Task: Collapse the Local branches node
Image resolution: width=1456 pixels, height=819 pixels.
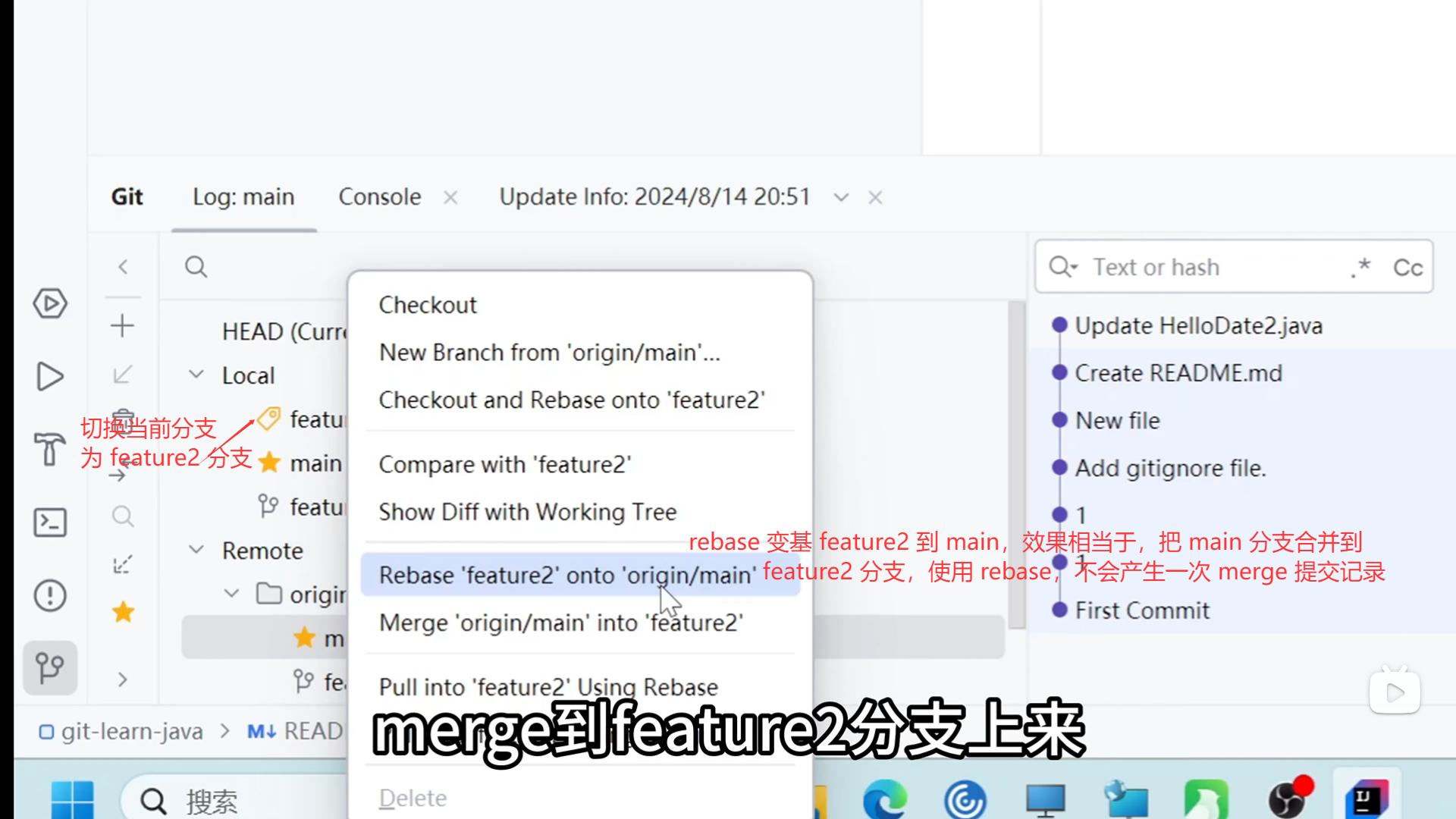Action: tap(196, 375)
